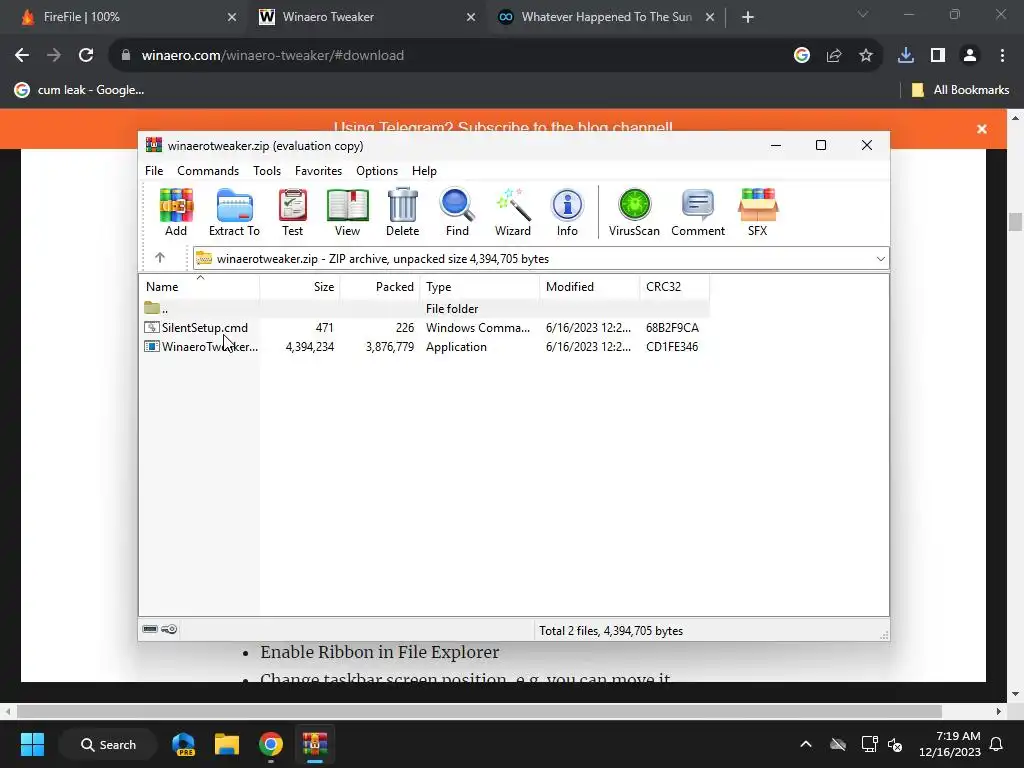Expand the archive path dropdown arrow
The image size is (1024, 768).
pos(880,259)
